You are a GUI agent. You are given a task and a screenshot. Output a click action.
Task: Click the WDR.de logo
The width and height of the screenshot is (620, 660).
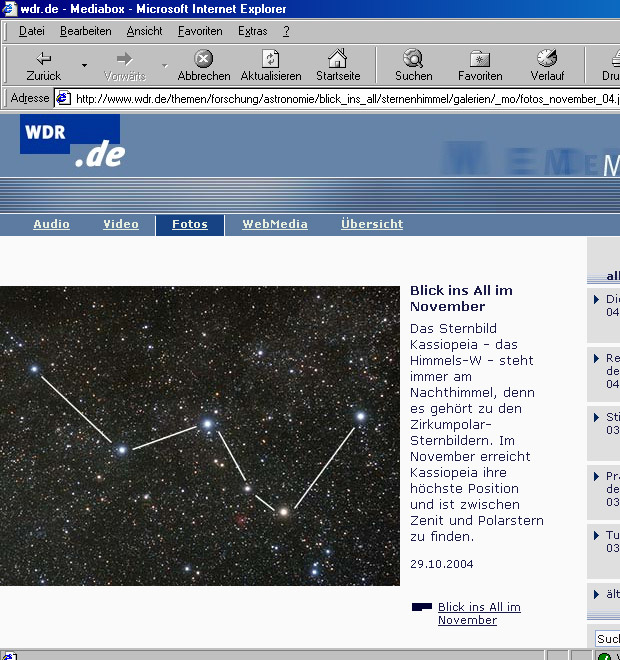click(x=72, y=141)
